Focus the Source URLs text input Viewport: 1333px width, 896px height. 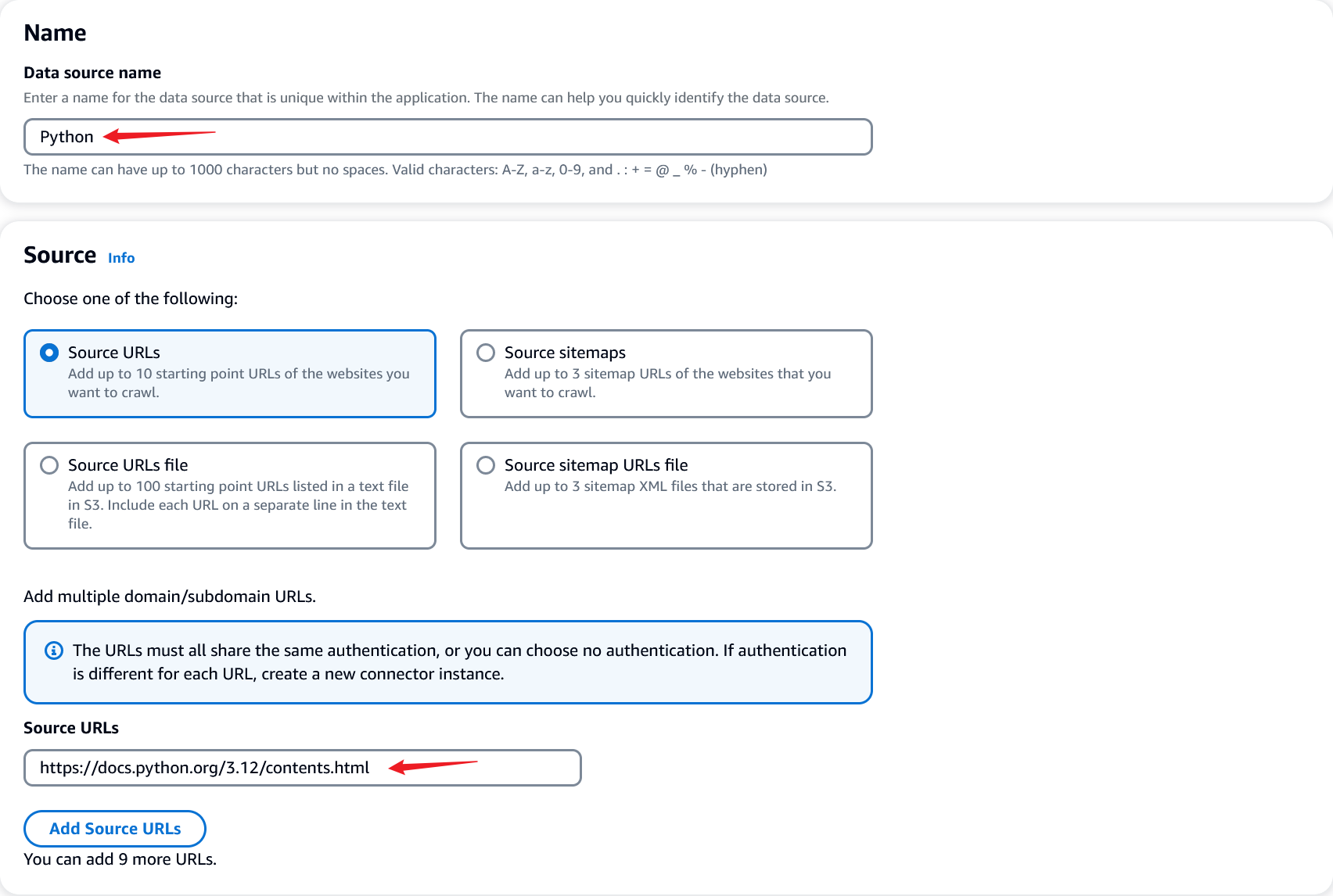coord(303,768)
